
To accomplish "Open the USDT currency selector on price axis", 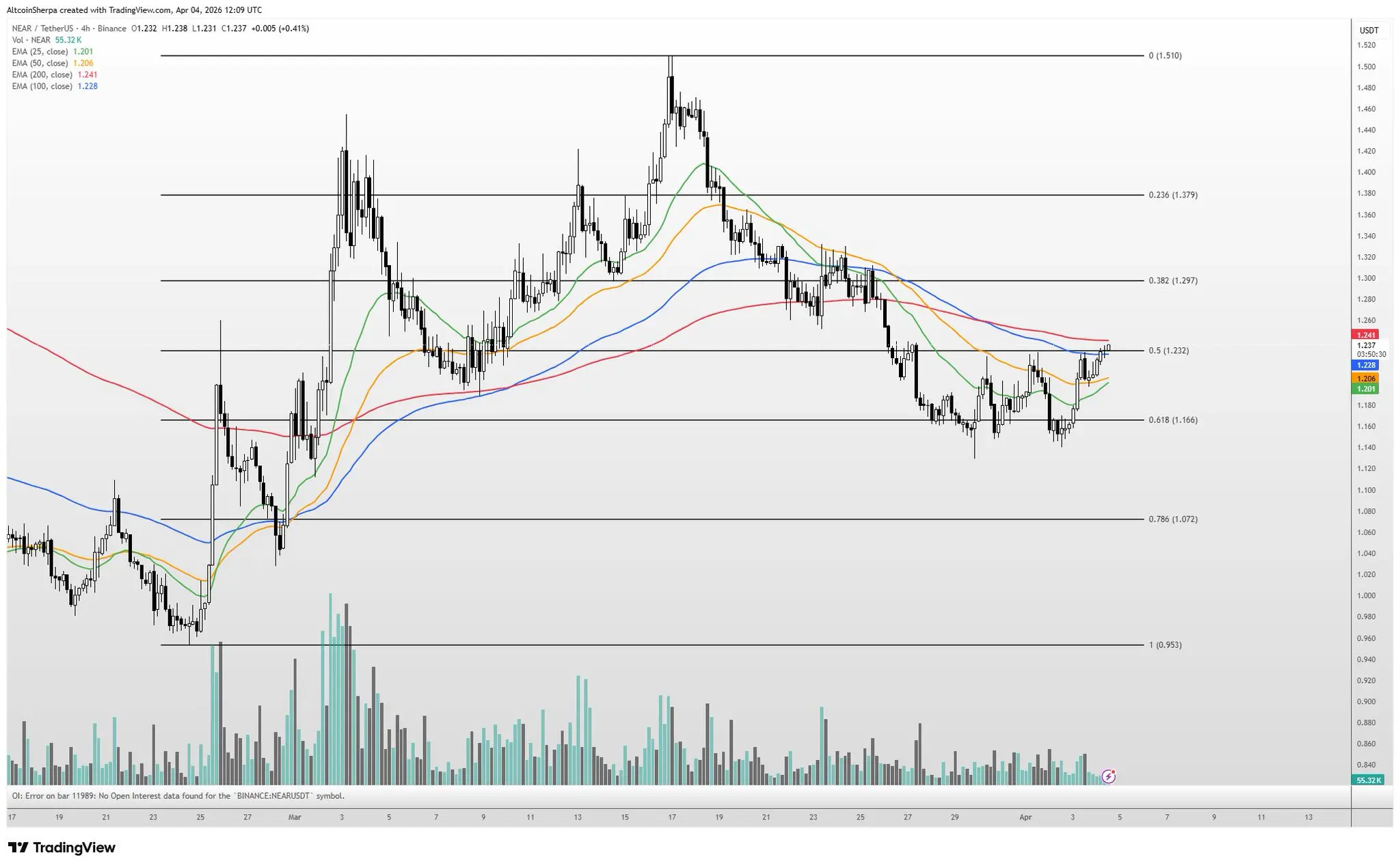I will 1369,31.
